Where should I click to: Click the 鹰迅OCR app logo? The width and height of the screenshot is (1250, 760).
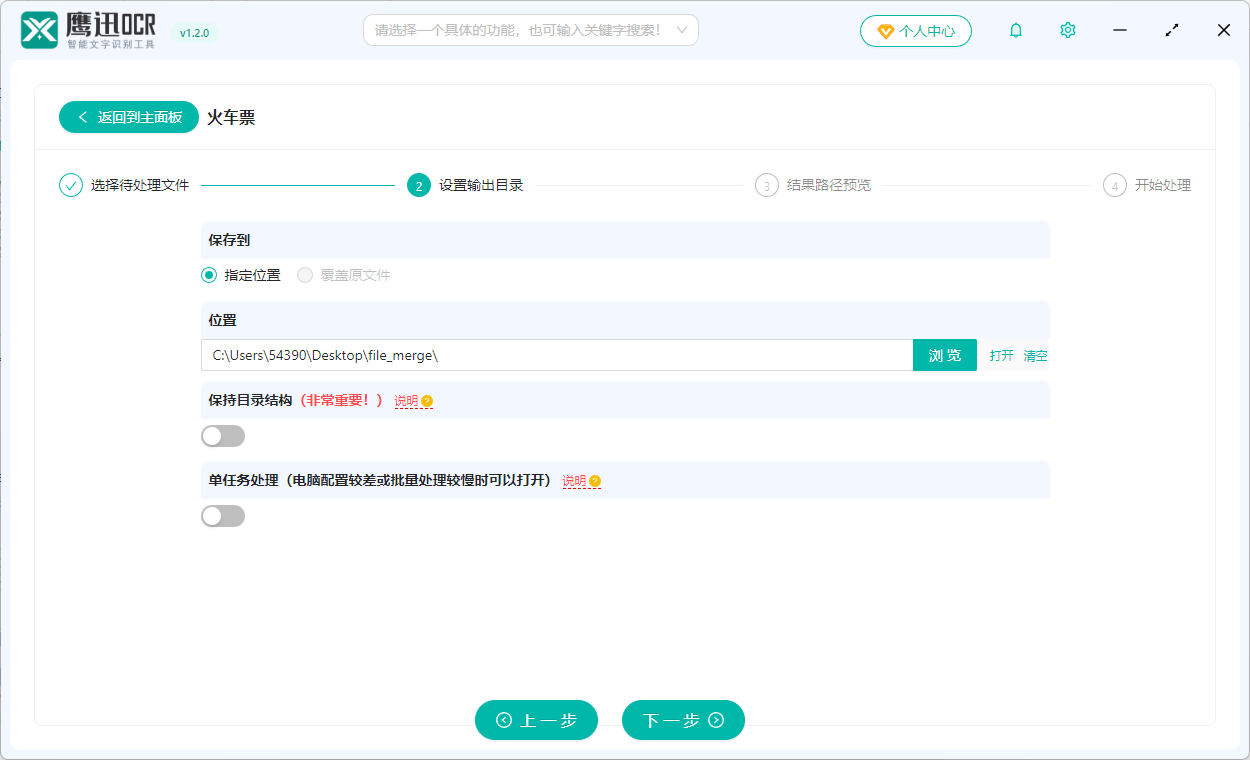click(39, 30)
